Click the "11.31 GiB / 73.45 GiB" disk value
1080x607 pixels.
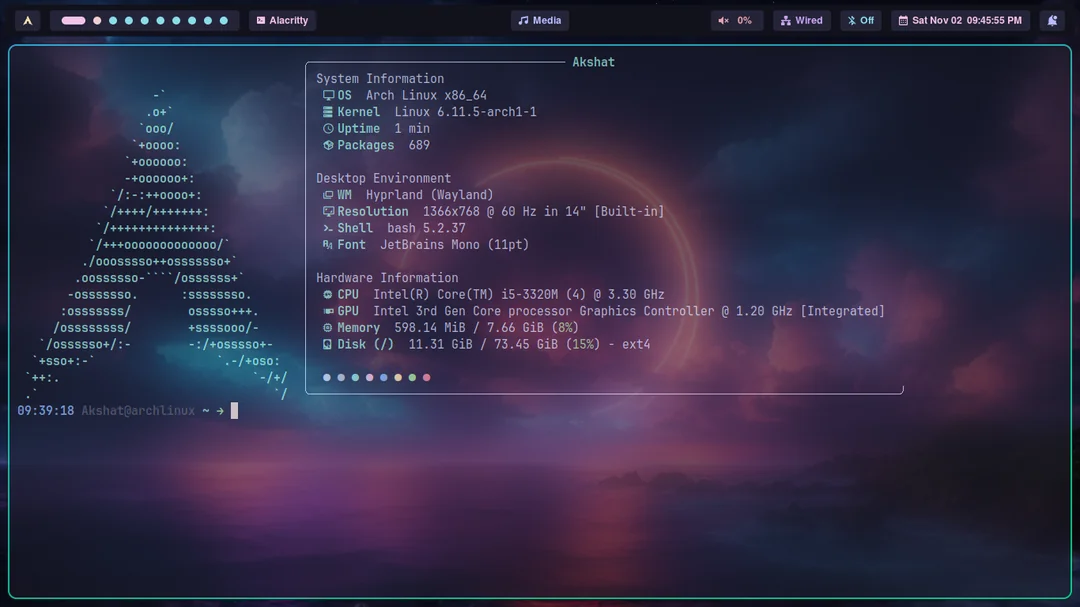tap(484, 344)
